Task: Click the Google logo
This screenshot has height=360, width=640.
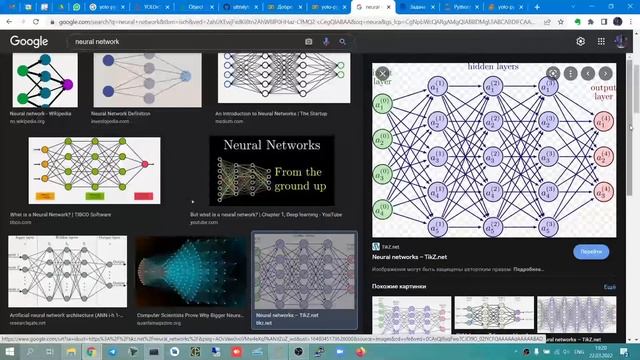Action: pyautogui.click(x=29, y=41)
